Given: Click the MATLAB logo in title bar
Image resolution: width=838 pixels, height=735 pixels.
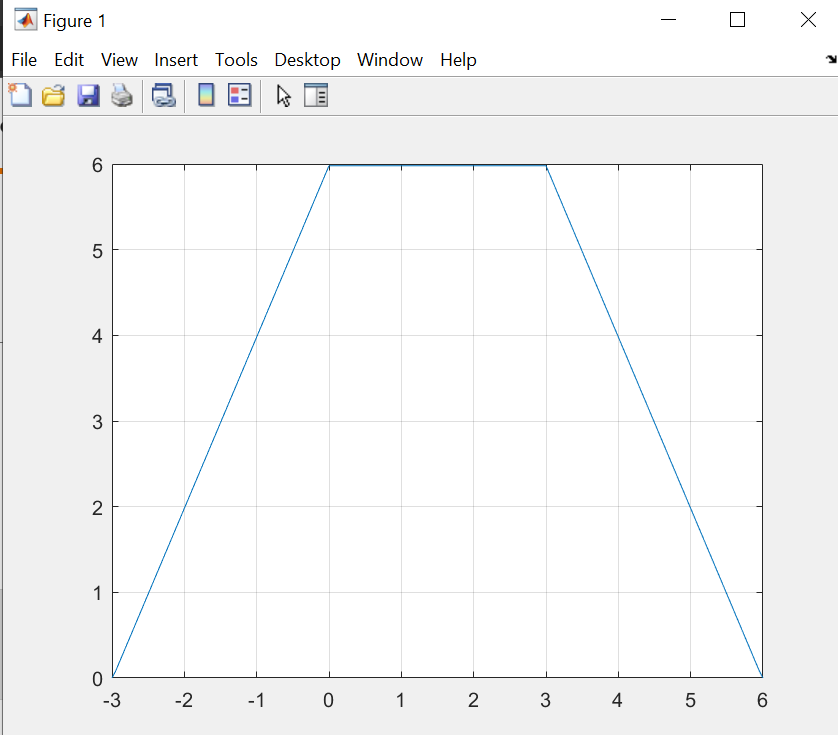Looking at the screenshot, I should 25,20.
